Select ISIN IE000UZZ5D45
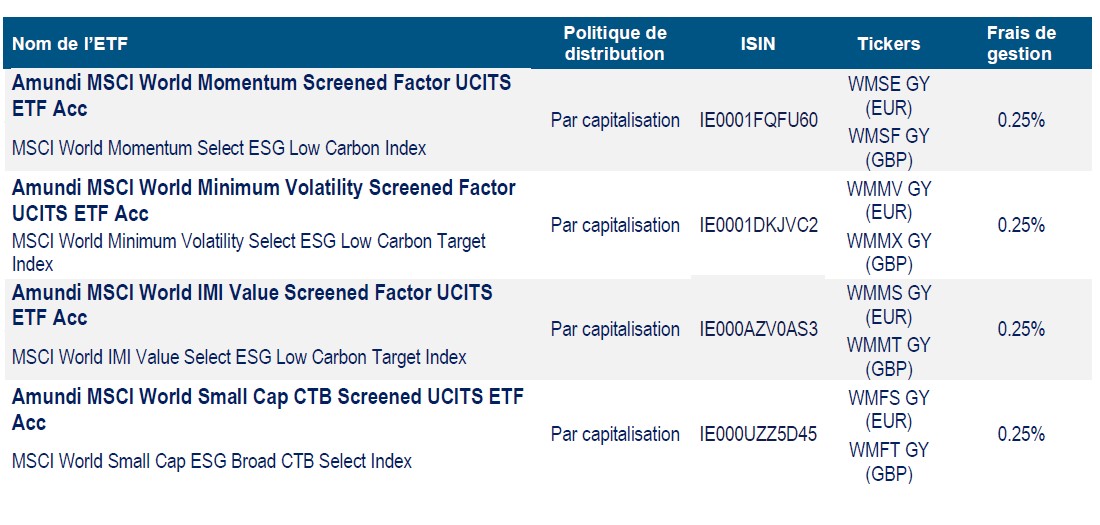The width and height of the screenshot is (1100, 525). coord(759,435)
